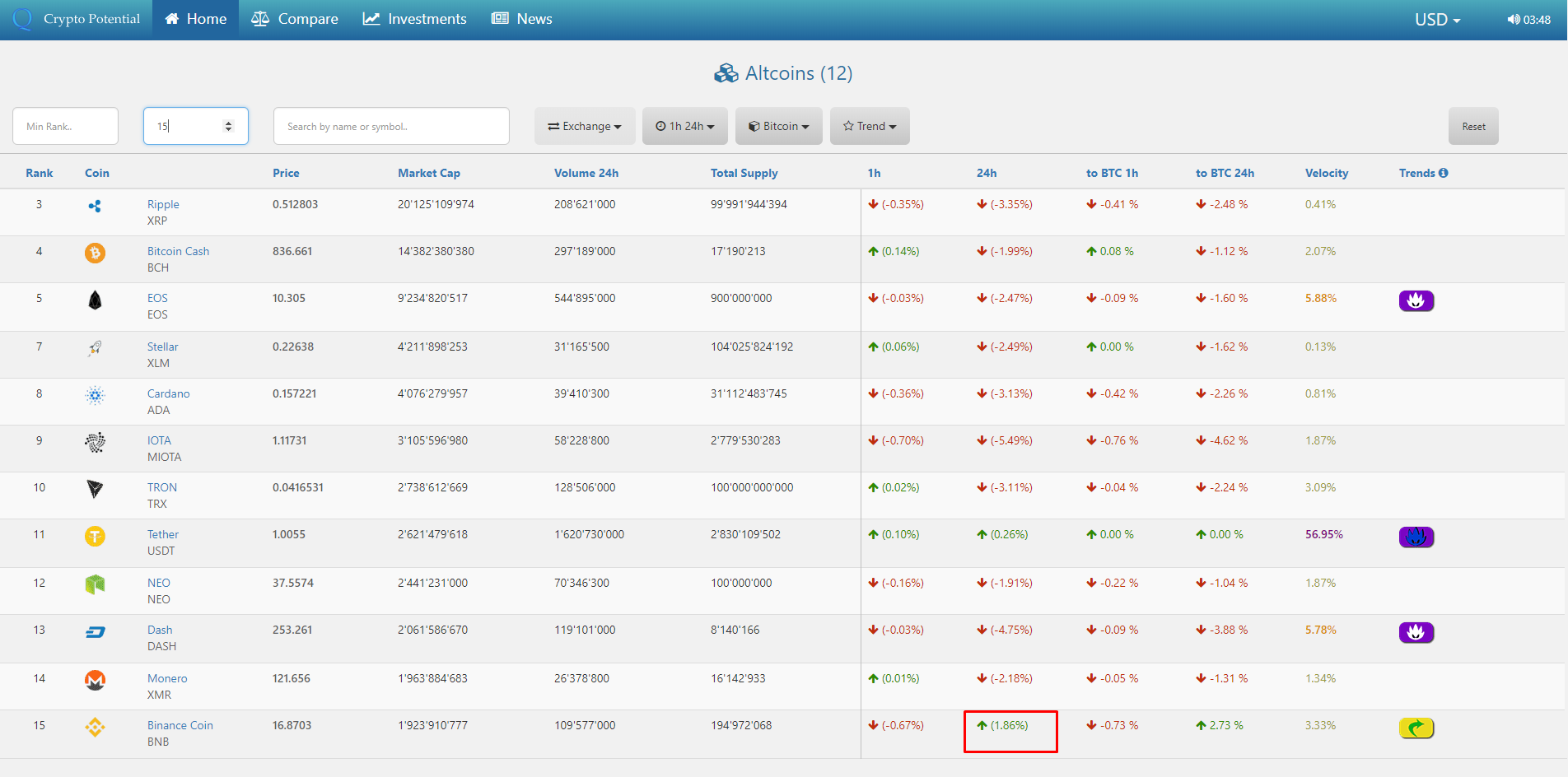
Task: Open the Compare page
Action: pyautogui.click(x=295, y=19)
